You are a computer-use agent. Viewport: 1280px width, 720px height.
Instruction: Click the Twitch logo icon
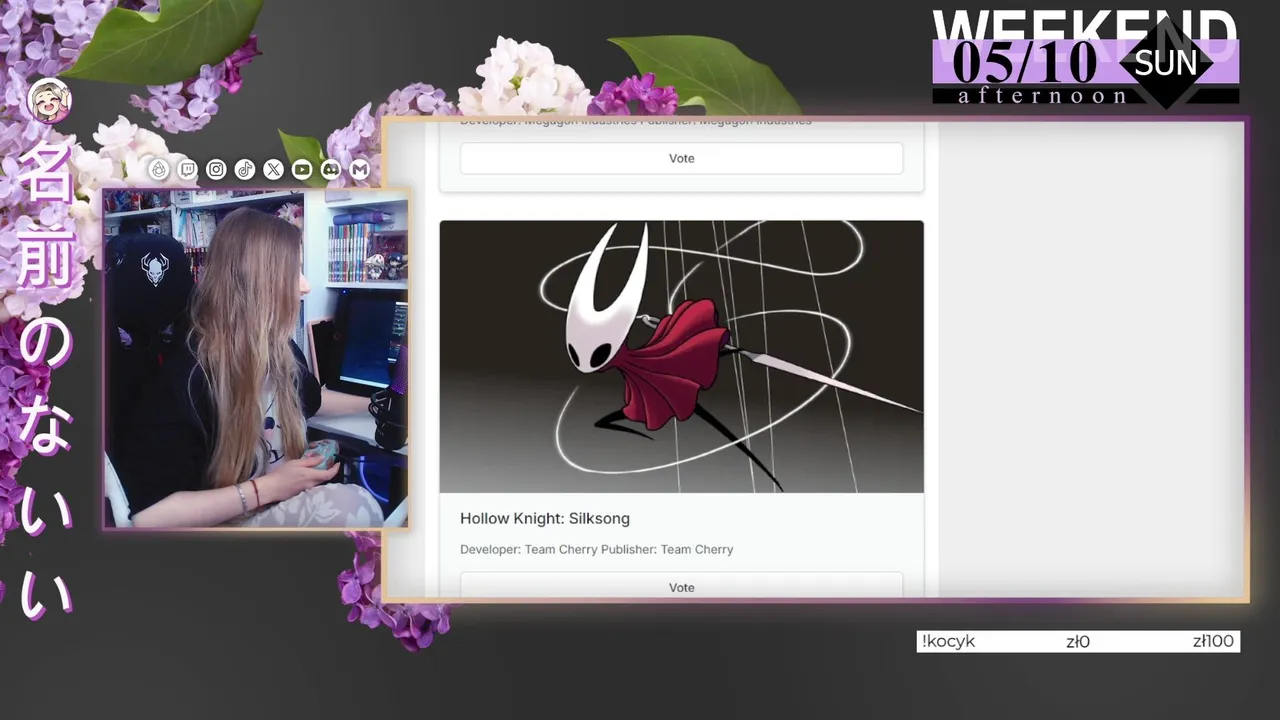pos(187,170)
